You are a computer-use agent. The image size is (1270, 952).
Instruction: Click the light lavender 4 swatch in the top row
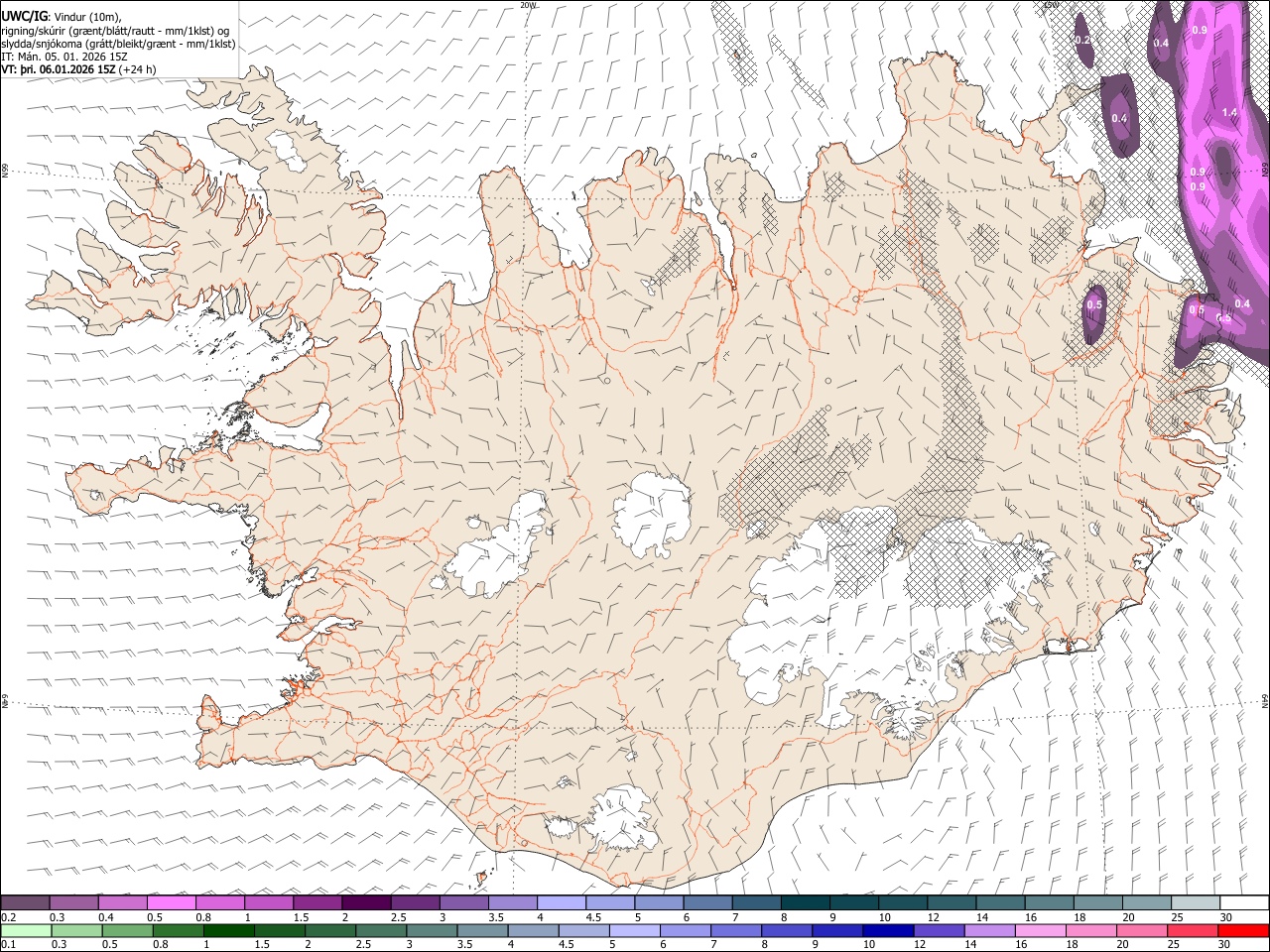click(x=562, y=903)
